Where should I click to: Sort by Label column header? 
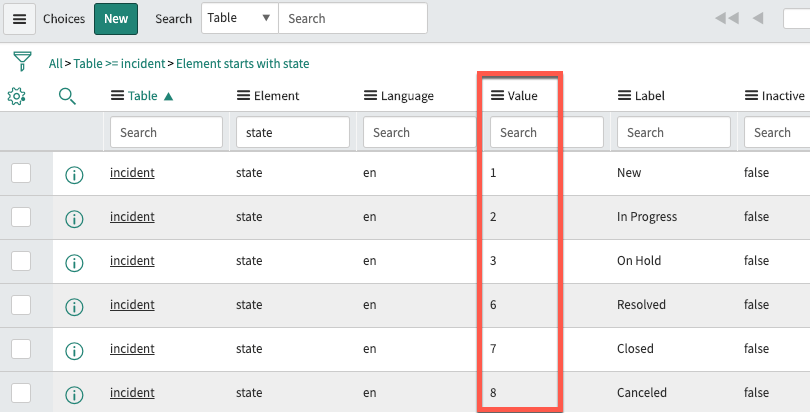pyautogui.click(x=649, y=96)
